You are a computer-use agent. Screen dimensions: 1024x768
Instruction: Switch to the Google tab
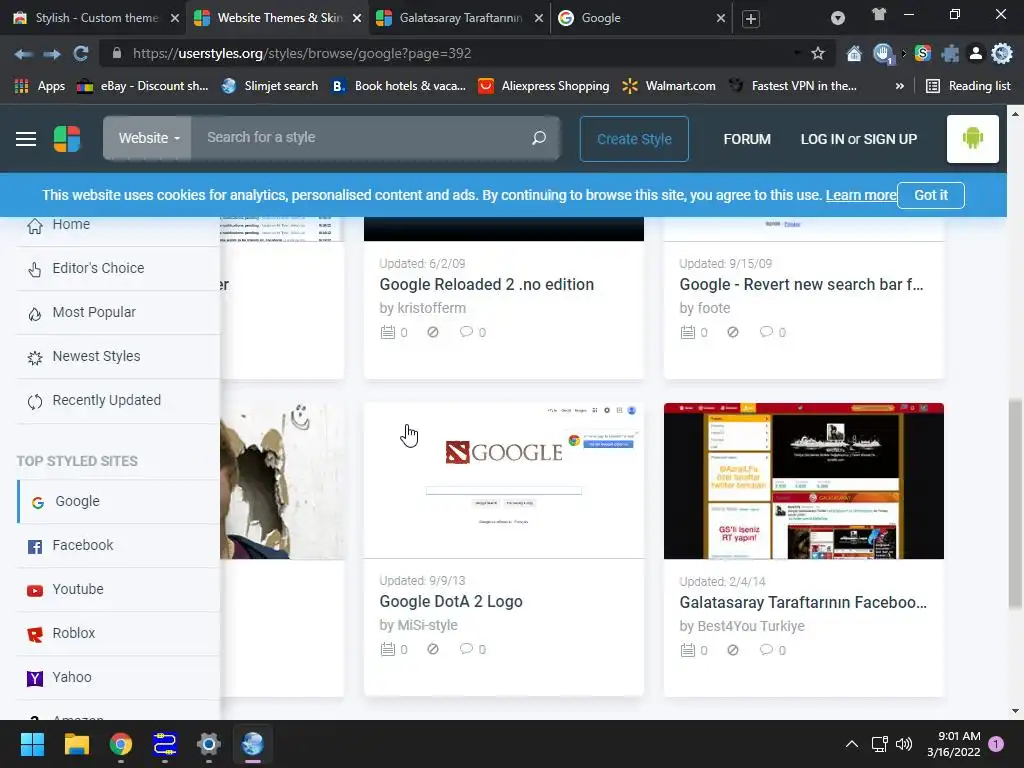(x=641, y=18)
